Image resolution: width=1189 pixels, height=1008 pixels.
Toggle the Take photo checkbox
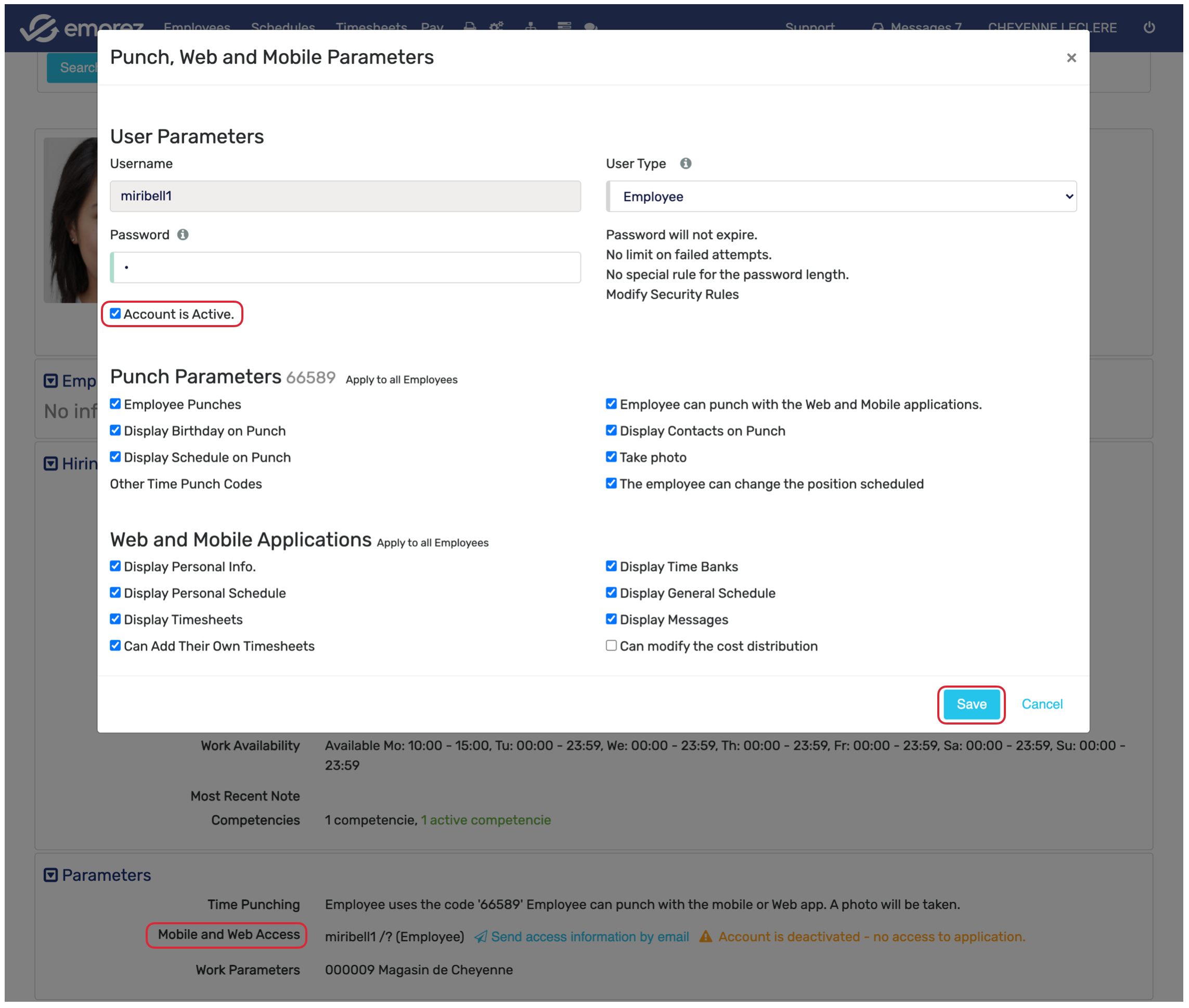pos(611,457)
